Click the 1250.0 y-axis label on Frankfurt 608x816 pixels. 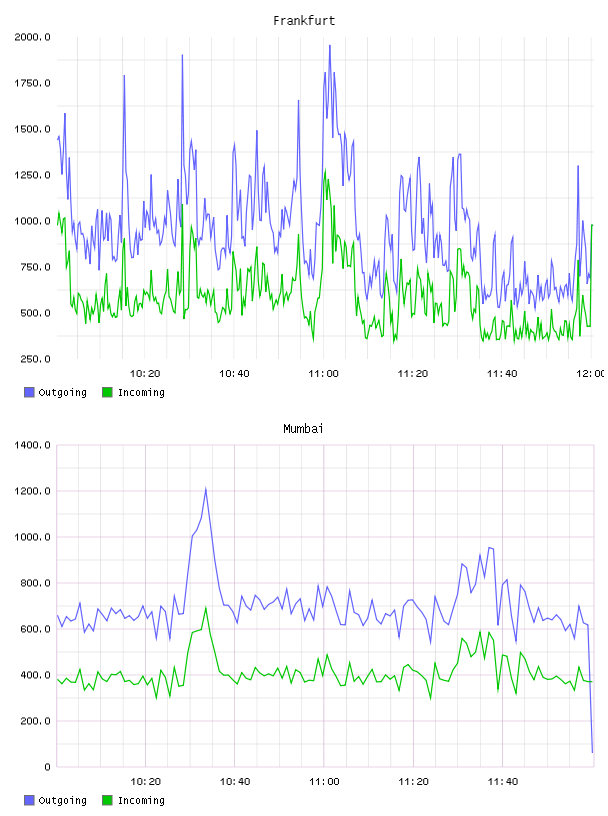coord(32,175)
